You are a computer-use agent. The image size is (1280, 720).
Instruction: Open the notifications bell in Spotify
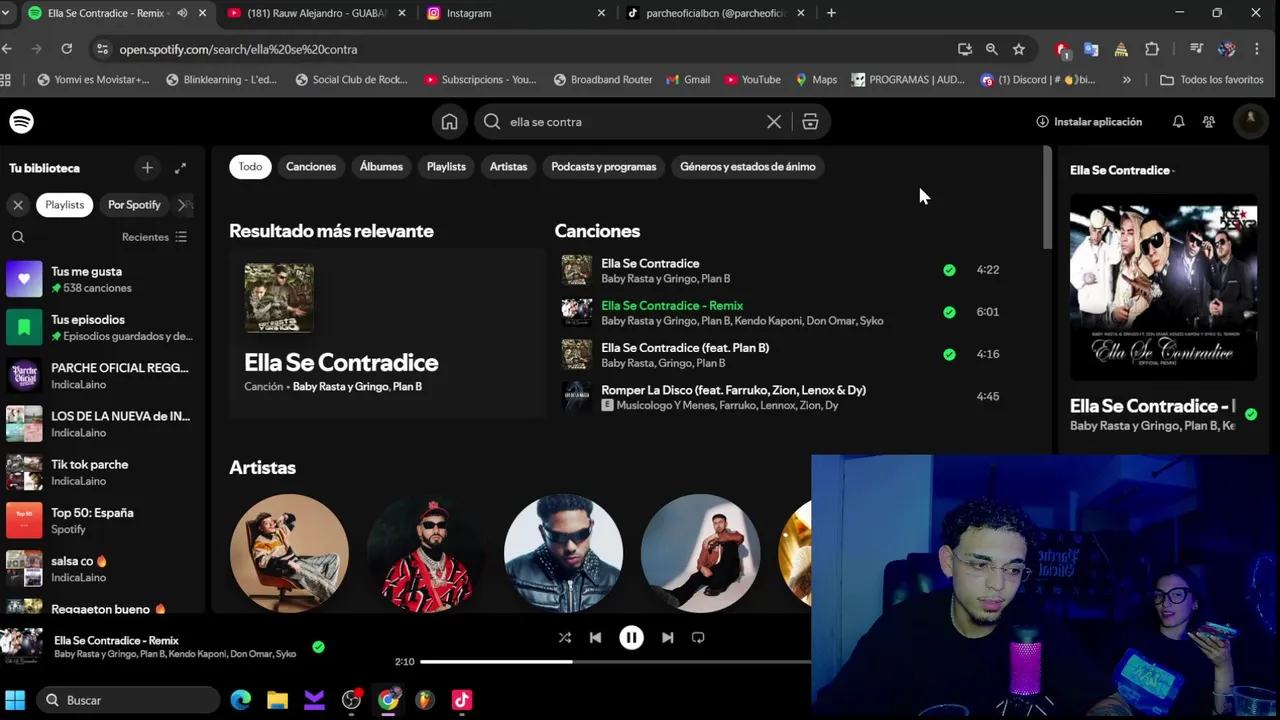[1178, 121]
